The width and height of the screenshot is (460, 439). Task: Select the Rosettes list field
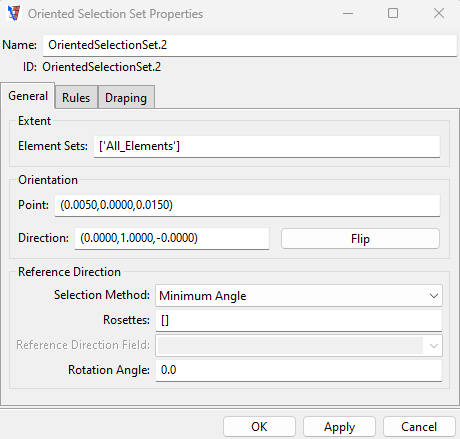(299, 320)
